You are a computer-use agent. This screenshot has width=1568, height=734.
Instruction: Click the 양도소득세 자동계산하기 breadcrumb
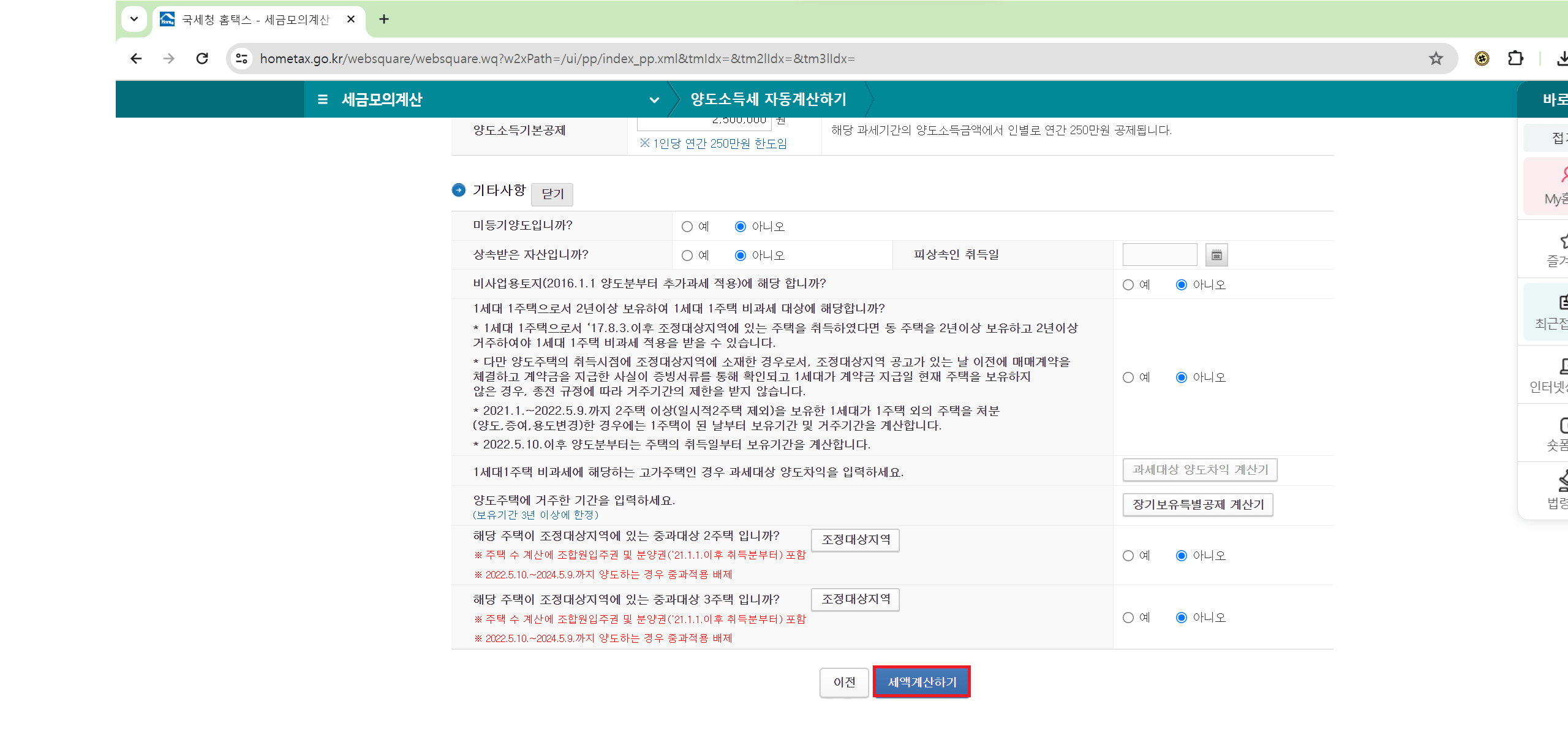(768, 99)
